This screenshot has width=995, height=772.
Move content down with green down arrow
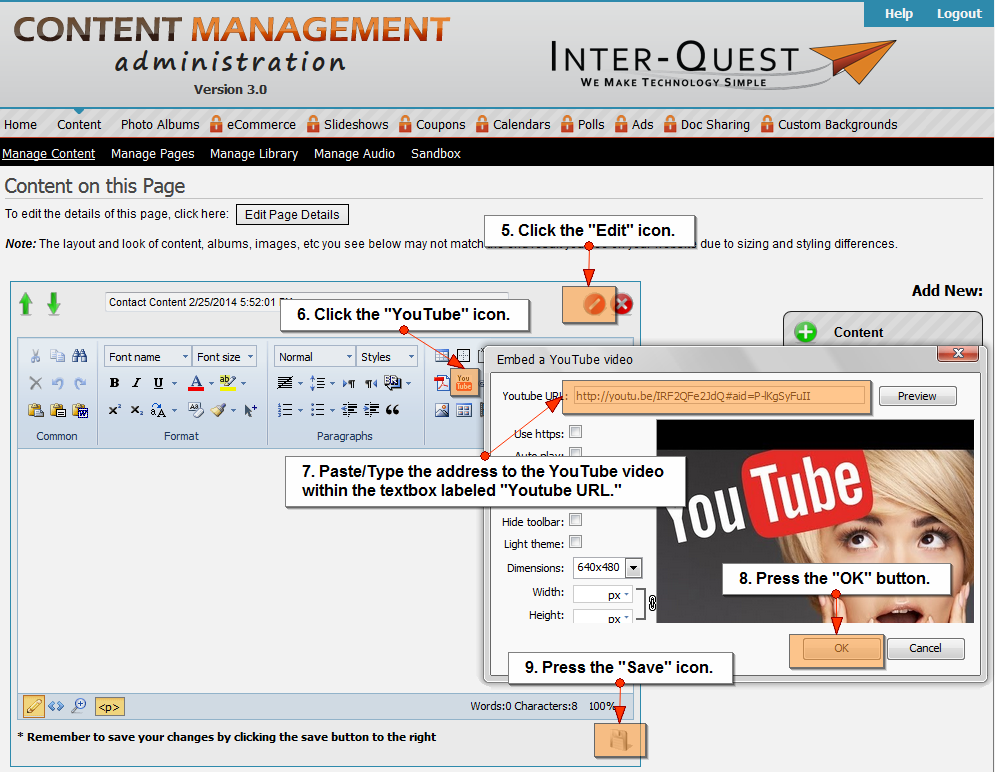(54, 304)
